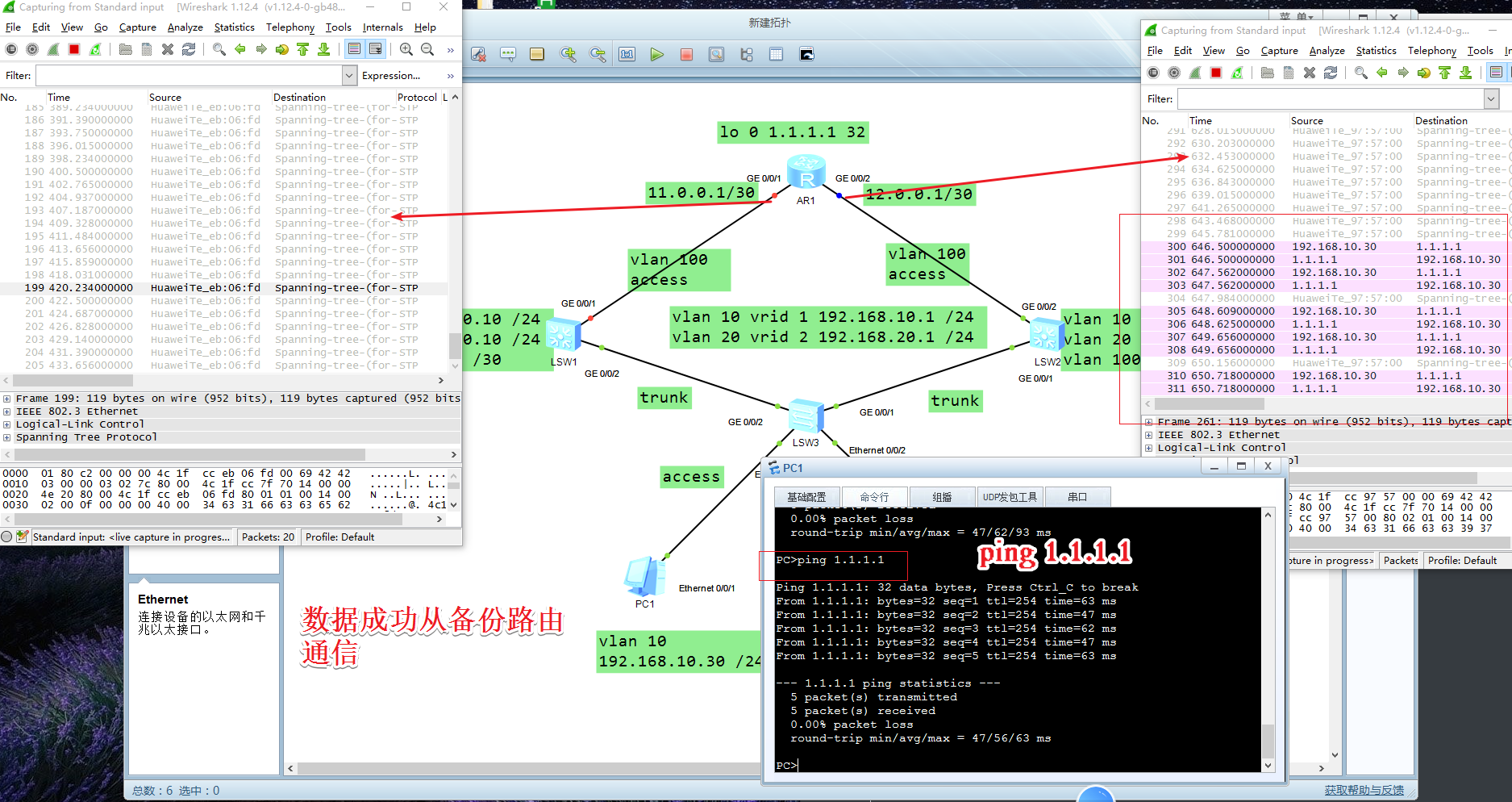Toggle auto-scroll in live capture, left Wireshark
The height and width of the screenshot is (802, 1512).
[376, 49]
